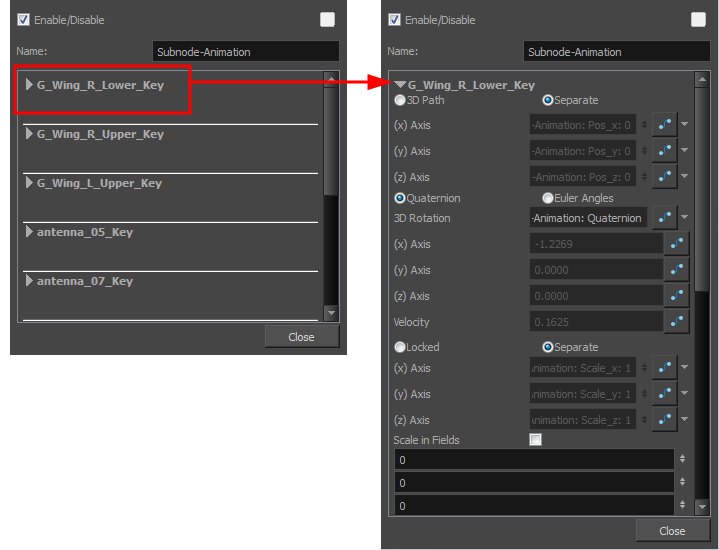Click function curve icon for Position (y) Axis
This screenshot has width=719, height=550.
click(664, 151)
